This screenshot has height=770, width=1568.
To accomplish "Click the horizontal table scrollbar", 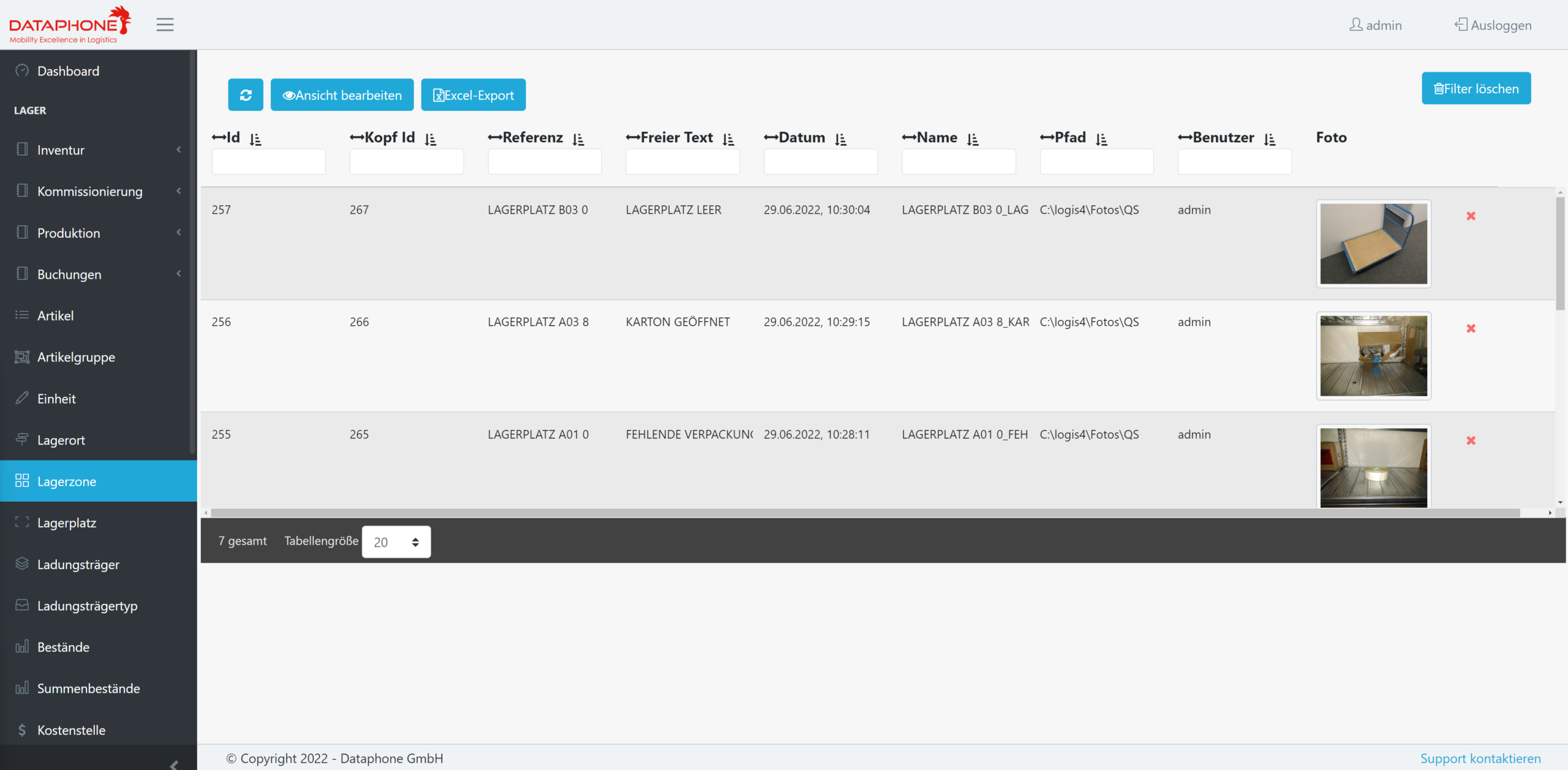I will tap(865, 513).
